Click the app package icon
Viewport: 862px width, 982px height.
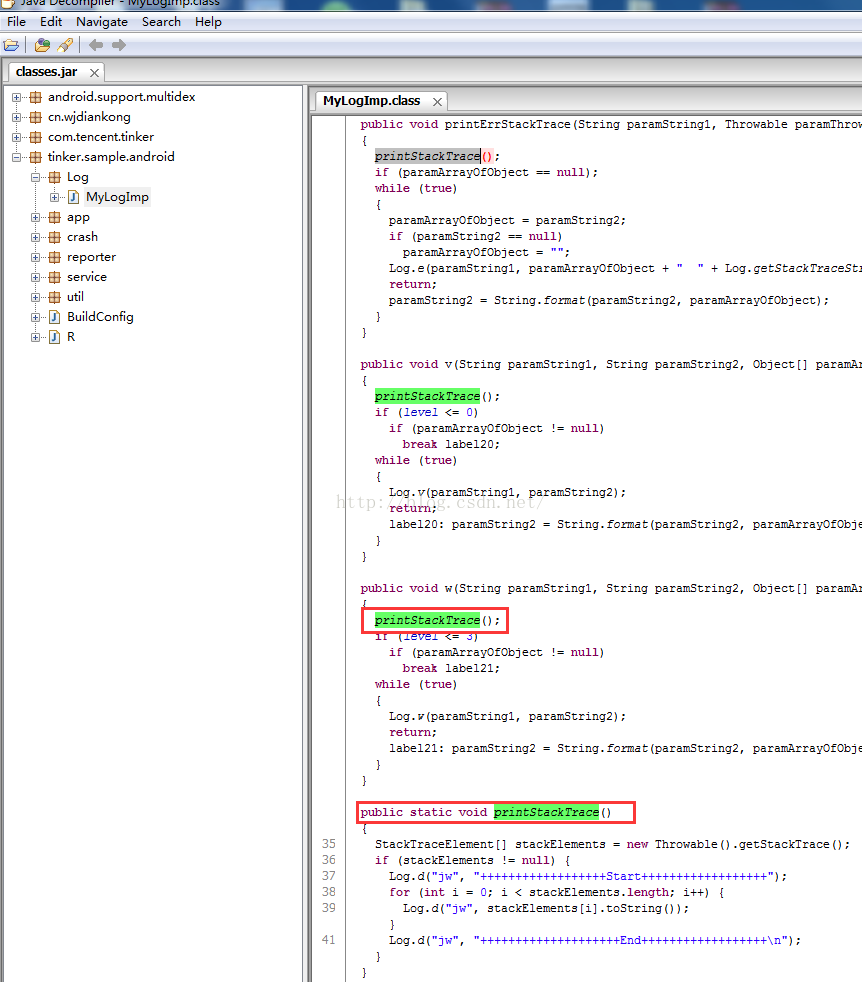point(55,217)
